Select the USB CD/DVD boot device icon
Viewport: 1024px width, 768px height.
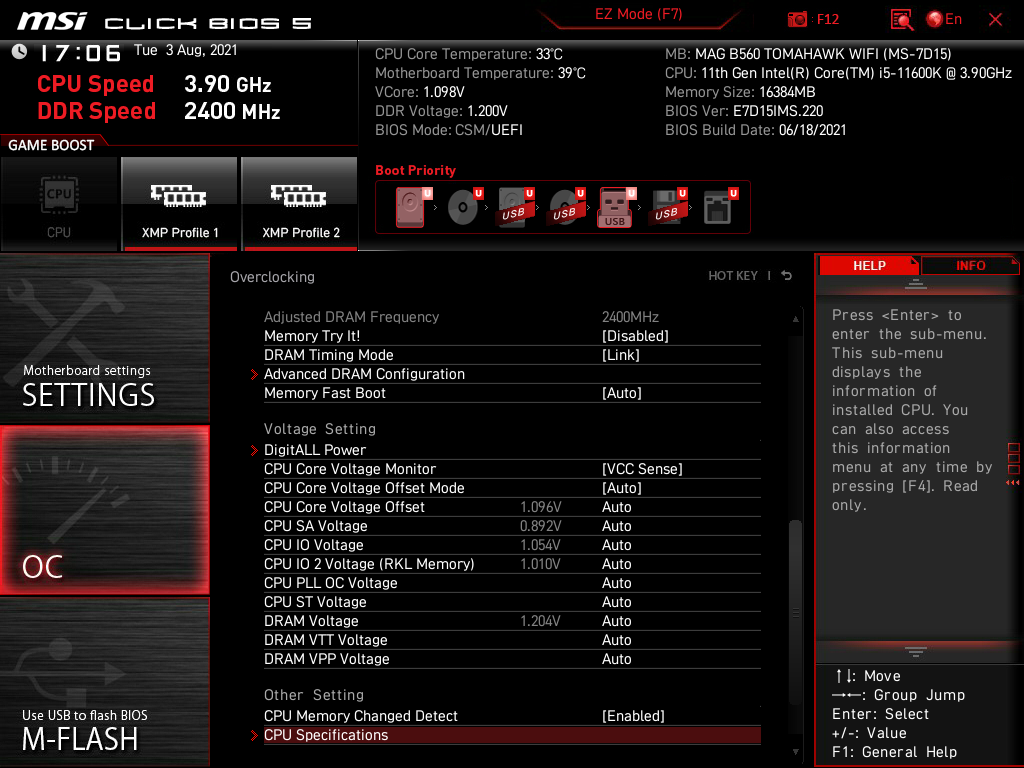566,207
